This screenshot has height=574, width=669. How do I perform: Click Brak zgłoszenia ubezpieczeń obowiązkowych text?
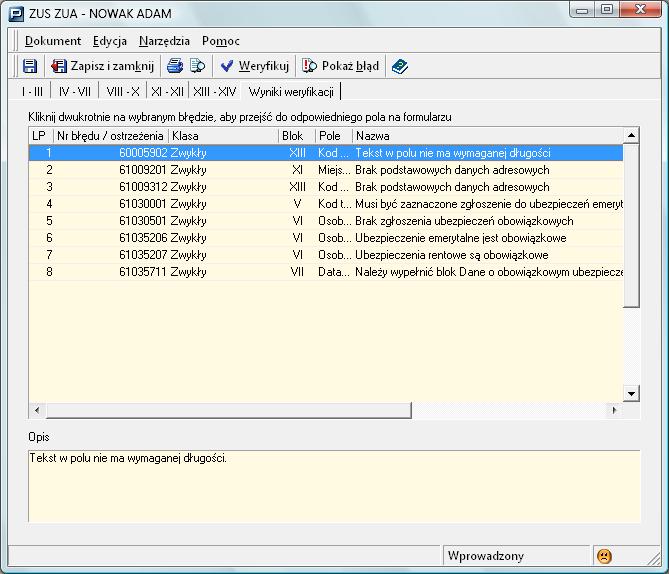pos(464,221)
